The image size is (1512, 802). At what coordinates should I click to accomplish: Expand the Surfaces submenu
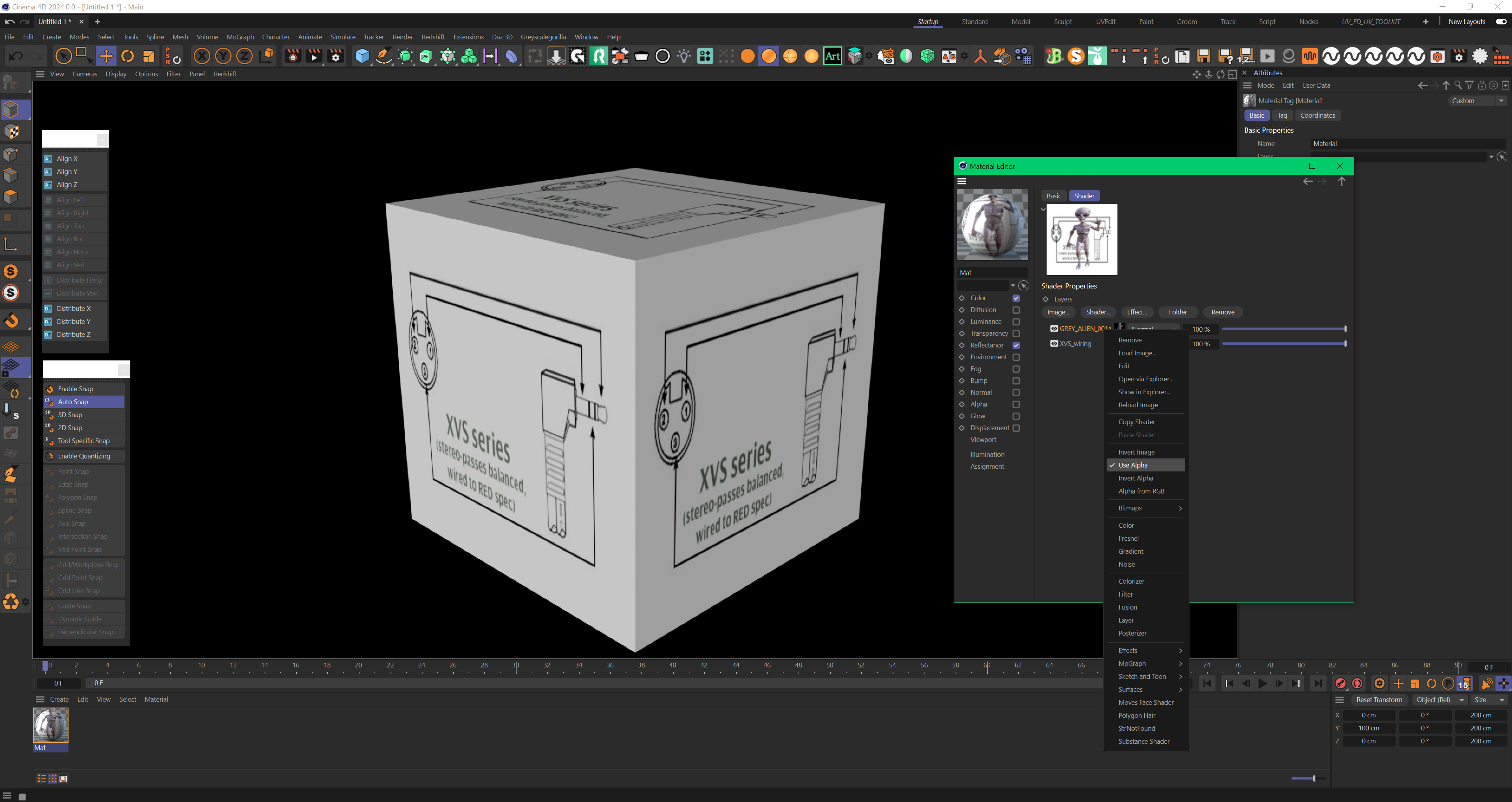[1146, 689]
